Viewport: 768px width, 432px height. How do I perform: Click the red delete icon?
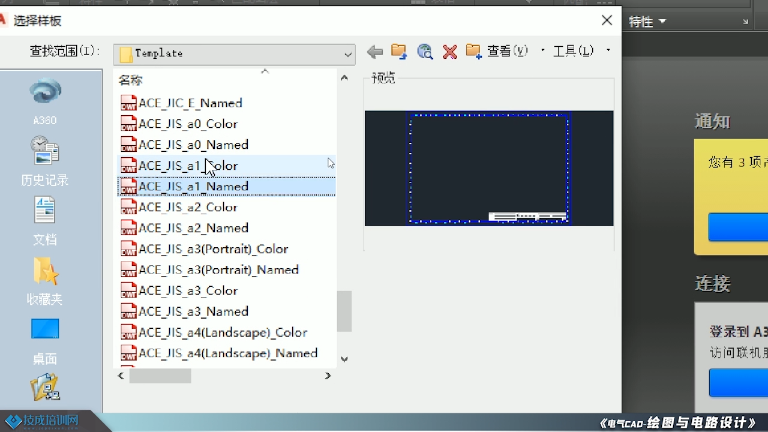coord(450,51)
